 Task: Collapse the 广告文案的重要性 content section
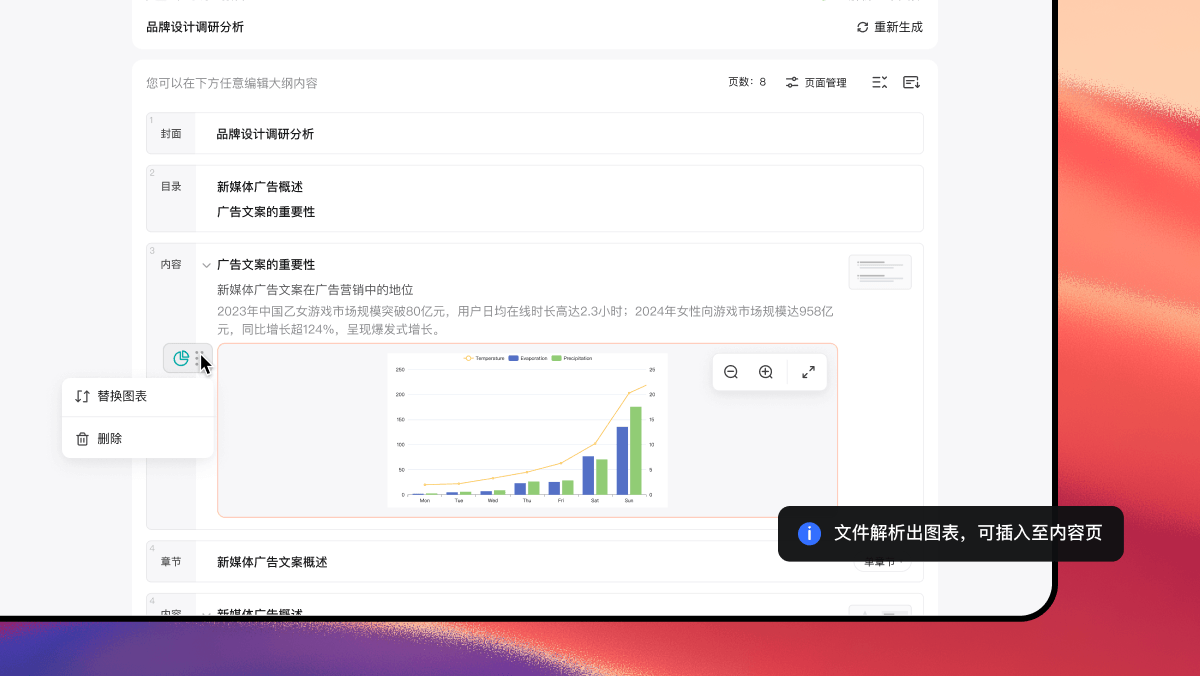[x=206, y=264]
